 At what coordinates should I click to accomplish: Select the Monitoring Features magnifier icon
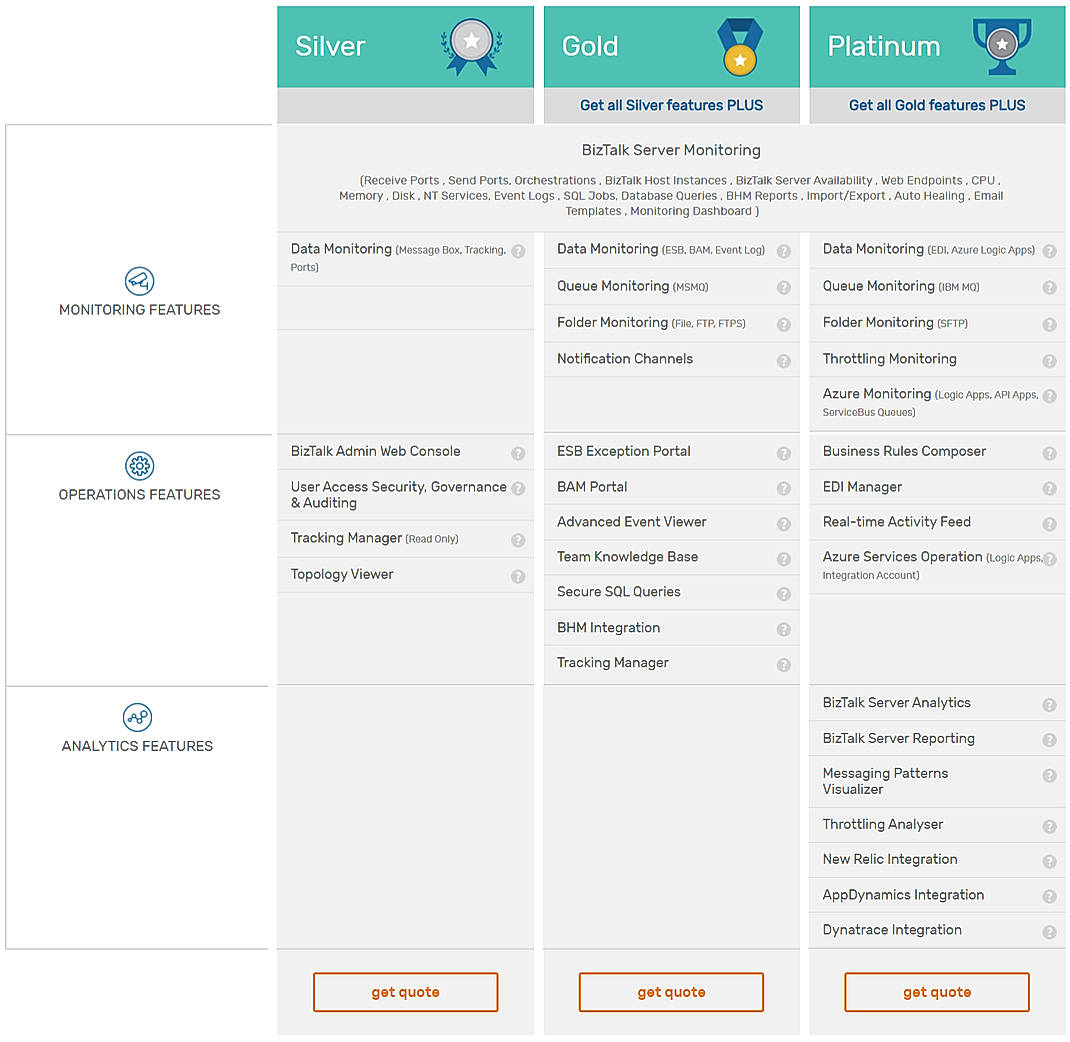pyautogui.click(x=139, y=282)
